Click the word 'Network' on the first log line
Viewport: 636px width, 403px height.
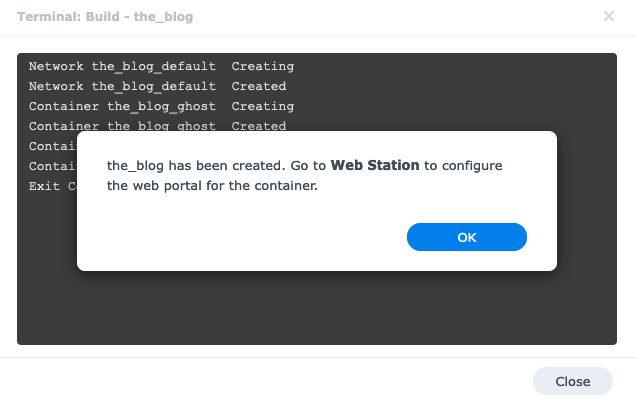56,66
